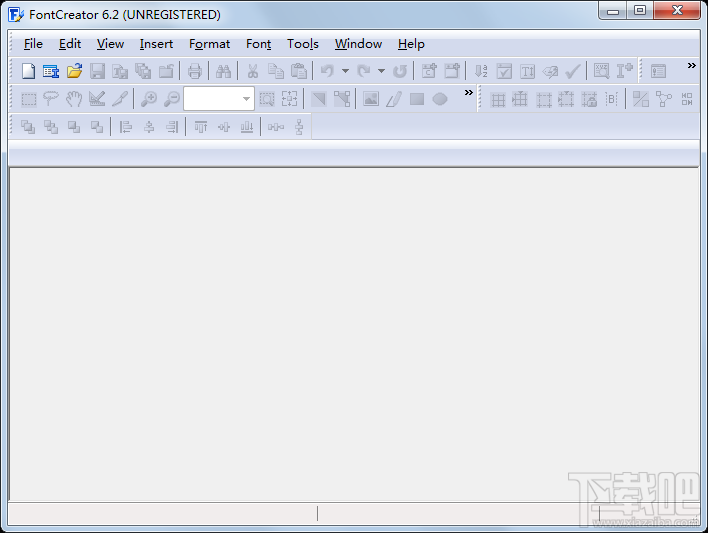
Task: Click the Sort glyphs a-z icon
Action: click(x=481, y=71)
